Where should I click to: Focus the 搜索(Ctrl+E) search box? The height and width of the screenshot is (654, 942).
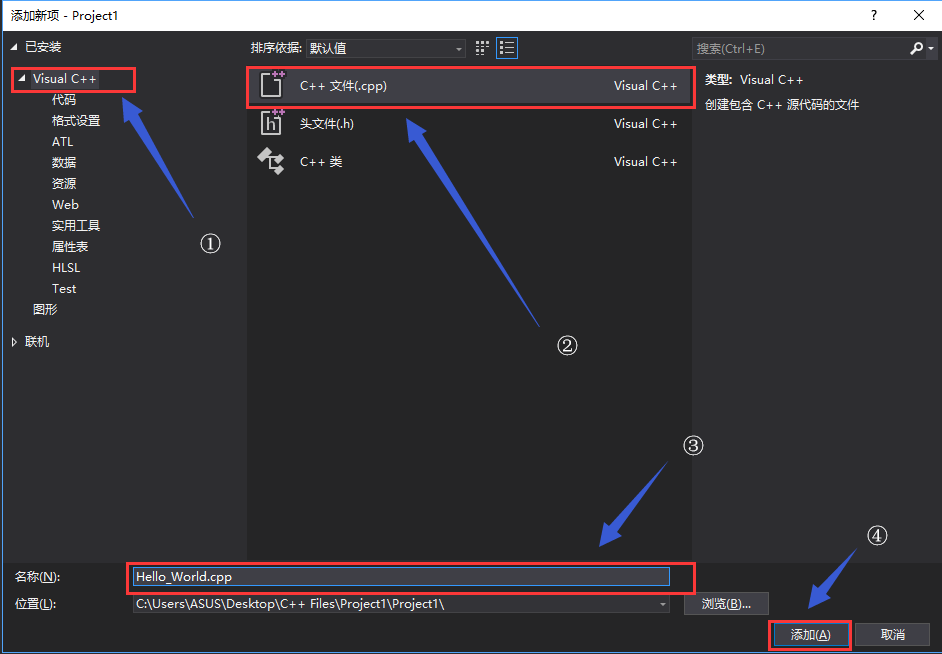click(800, 49)
